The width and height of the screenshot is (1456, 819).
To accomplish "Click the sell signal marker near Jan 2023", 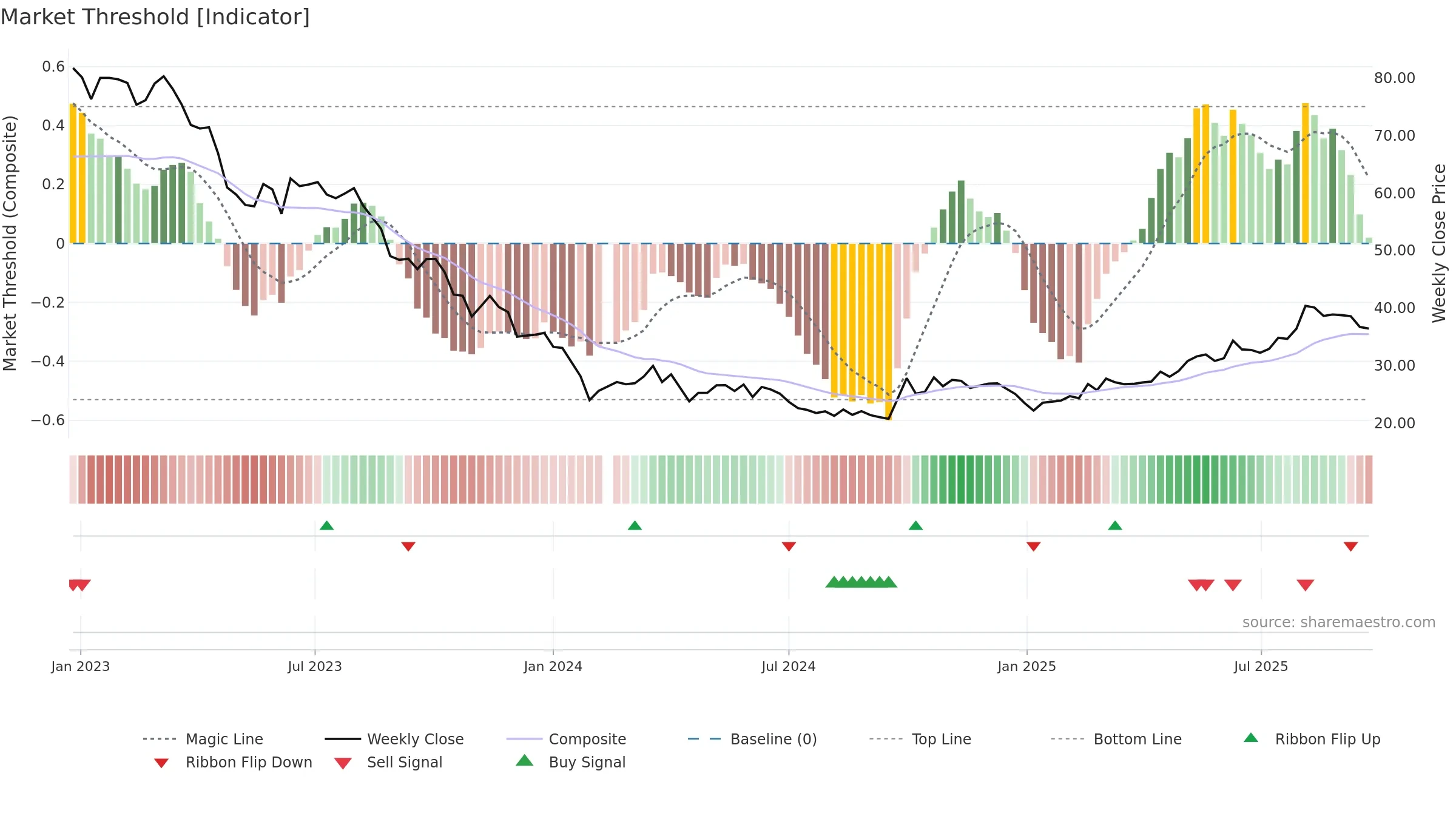I will tap(79, 585).
